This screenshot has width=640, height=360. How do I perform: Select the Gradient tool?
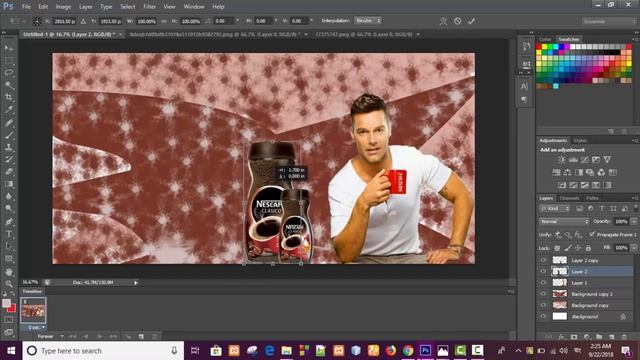[9, 184]
